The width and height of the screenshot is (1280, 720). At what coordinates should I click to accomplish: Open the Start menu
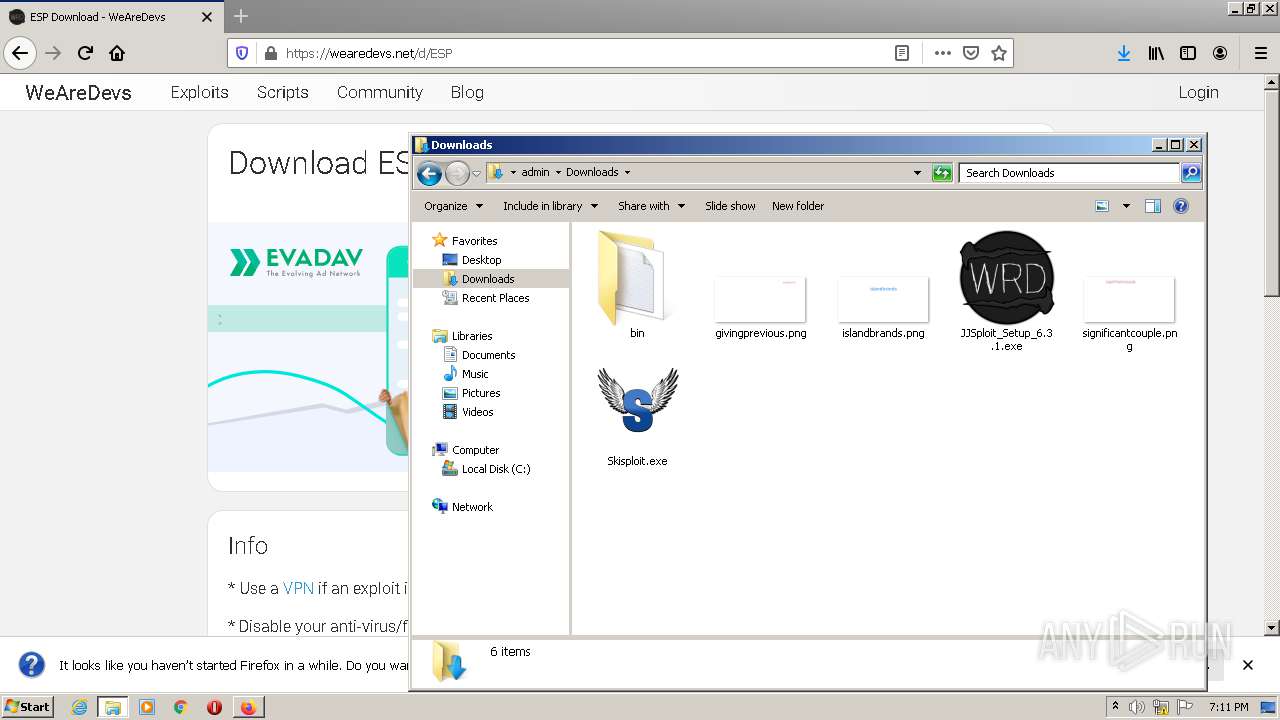click(28, 706)
